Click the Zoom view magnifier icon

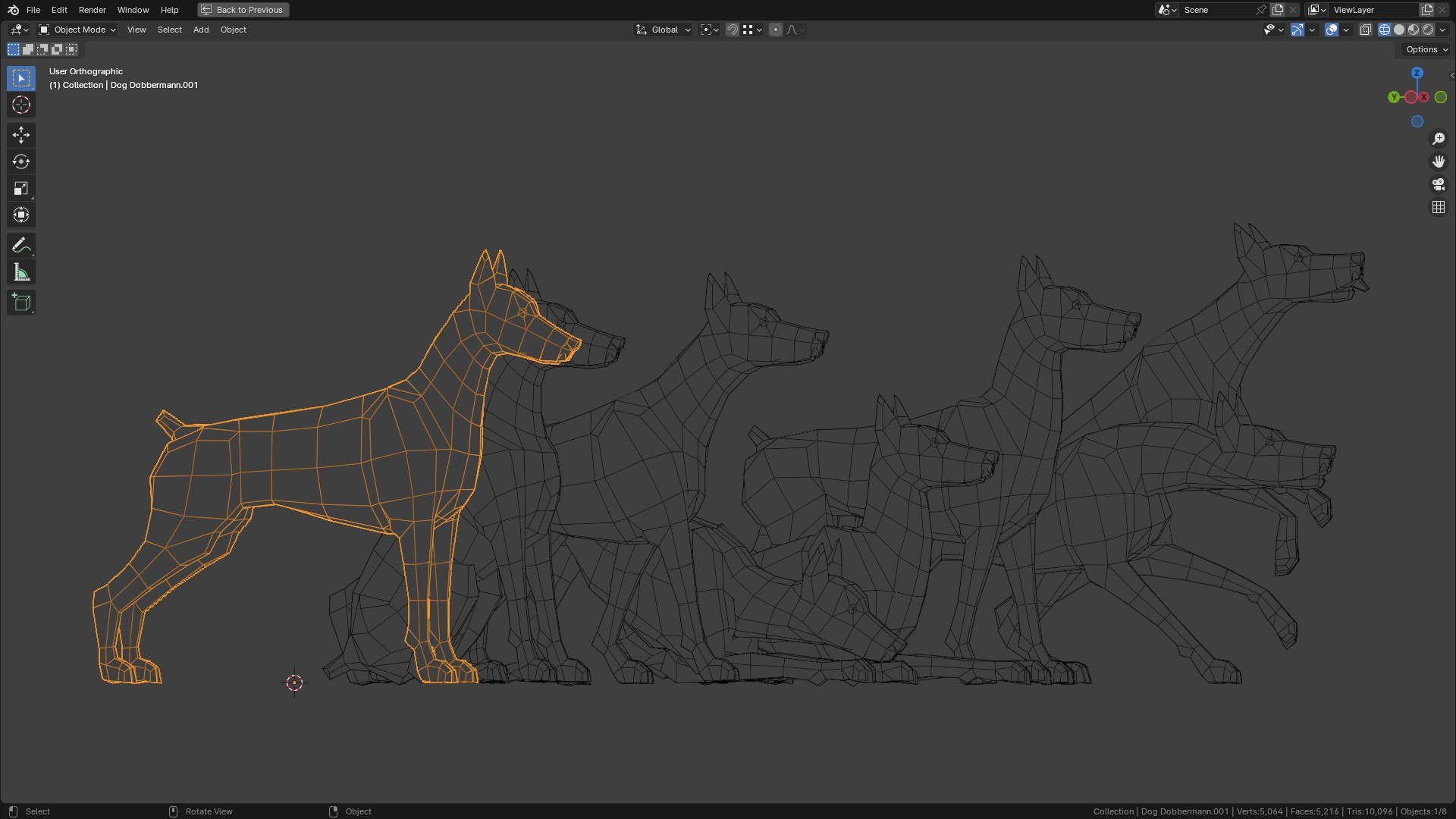1438,139
